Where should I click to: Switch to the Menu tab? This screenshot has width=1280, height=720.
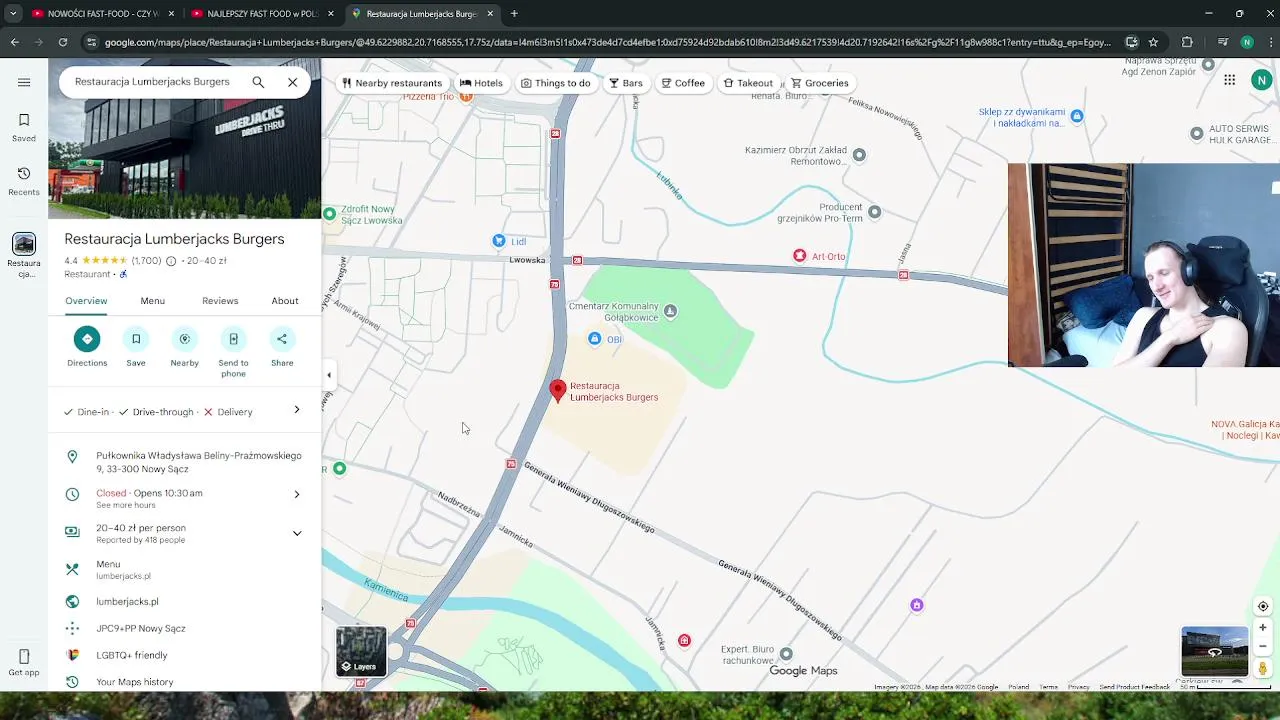click(153, 301)
